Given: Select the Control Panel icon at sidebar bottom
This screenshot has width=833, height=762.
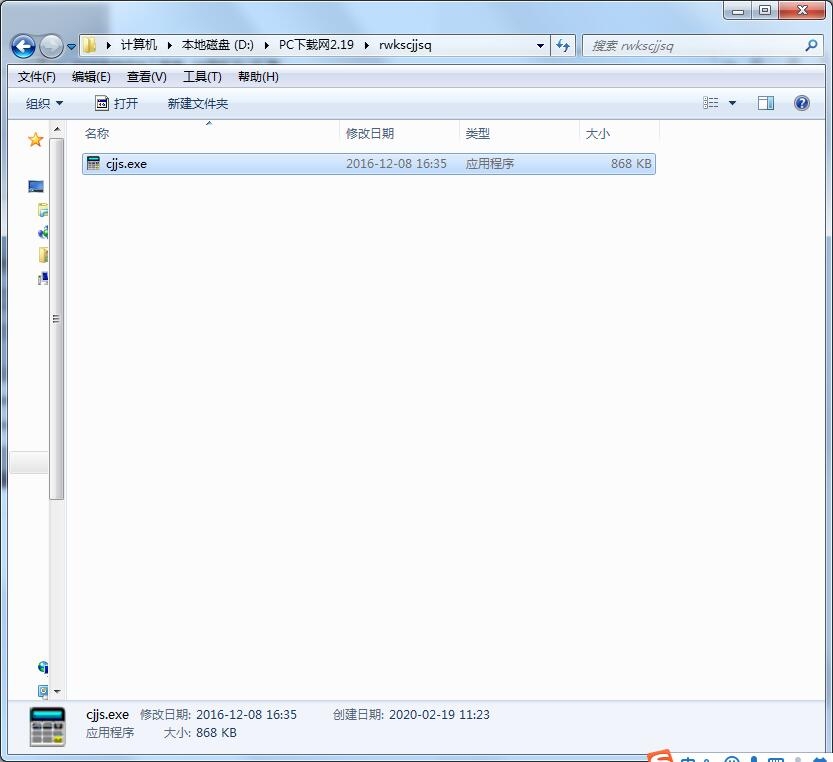Looking at the screenshot, I should [43, 691].
